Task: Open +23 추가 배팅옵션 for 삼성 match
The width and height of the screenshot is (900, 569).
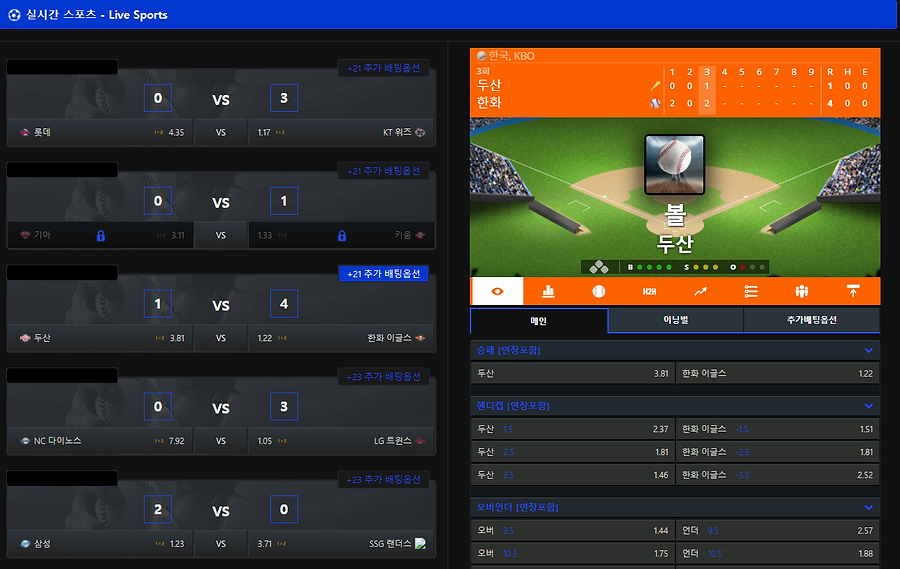Action: 383,479
